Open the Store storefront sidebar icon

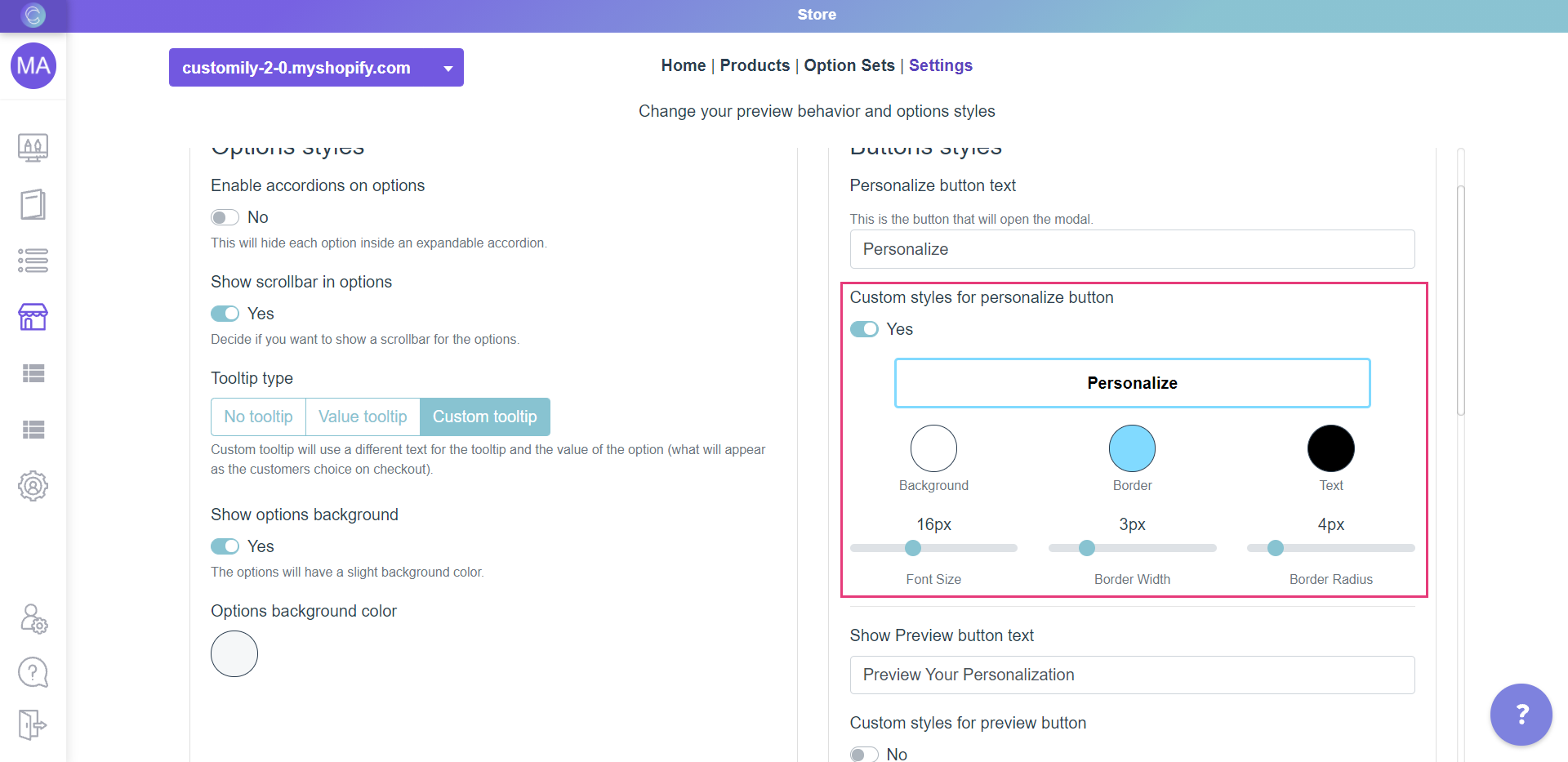click(x=33, y=317)
